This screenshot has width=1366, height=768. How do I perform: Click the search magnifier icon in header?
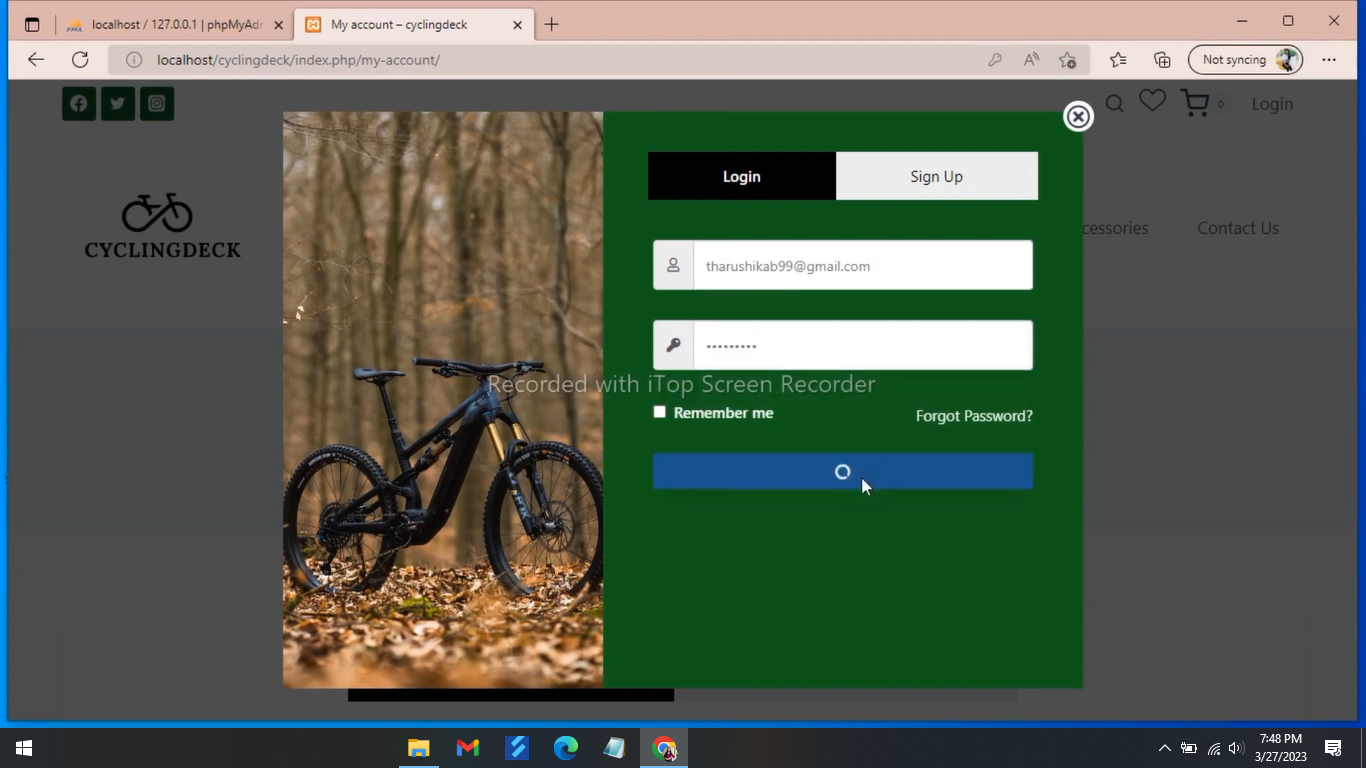point(1115,103)
